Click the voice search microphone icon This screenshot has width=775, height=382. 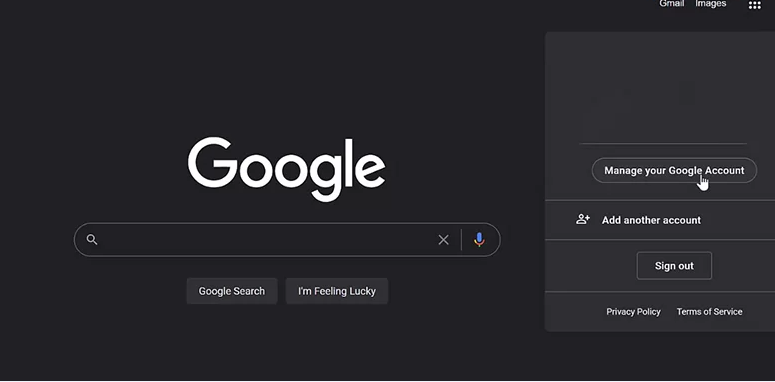[x=479, y=240]
